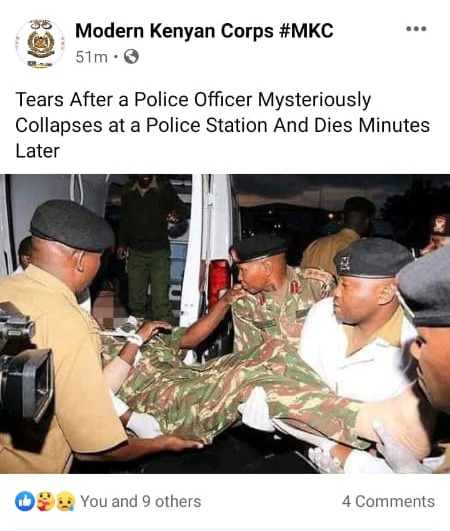The height and width of the screenshot is (531, 450).
Task: Click the blue Like reaction icon
Action: coord(25,502)
